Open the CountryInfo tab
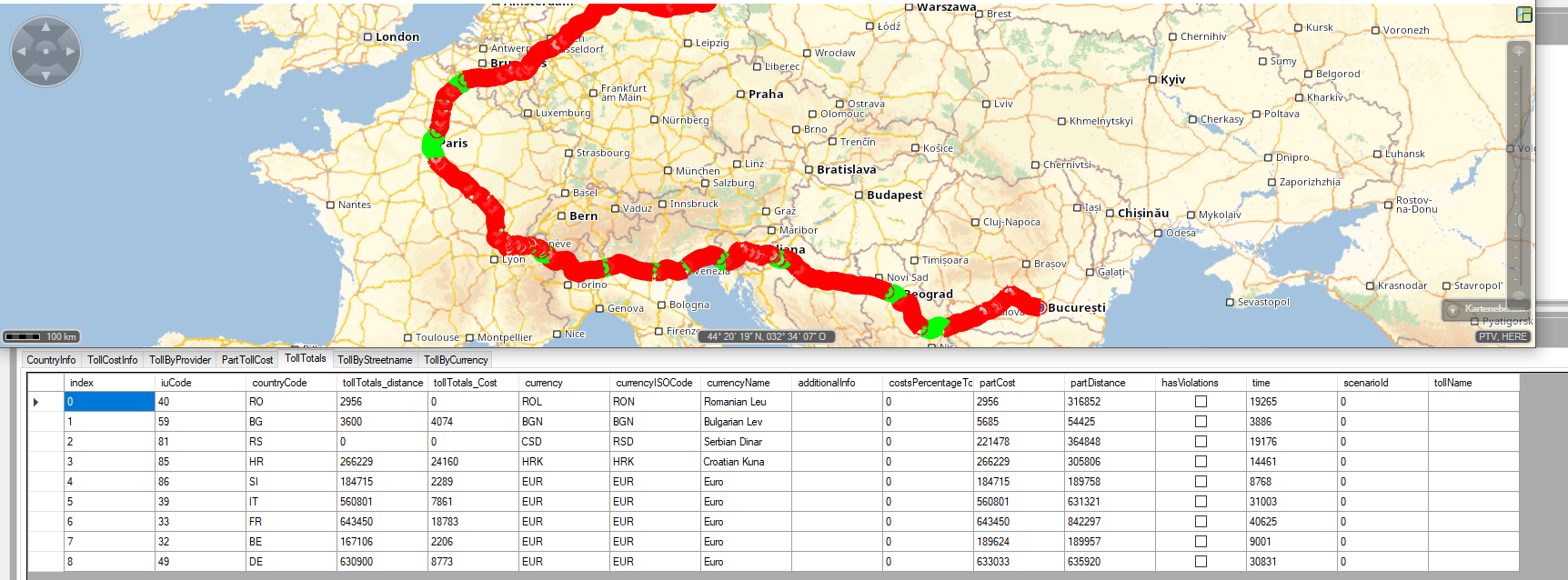Image resolution: width=1568 pixels, height=580 pixels. click(51, 360)
